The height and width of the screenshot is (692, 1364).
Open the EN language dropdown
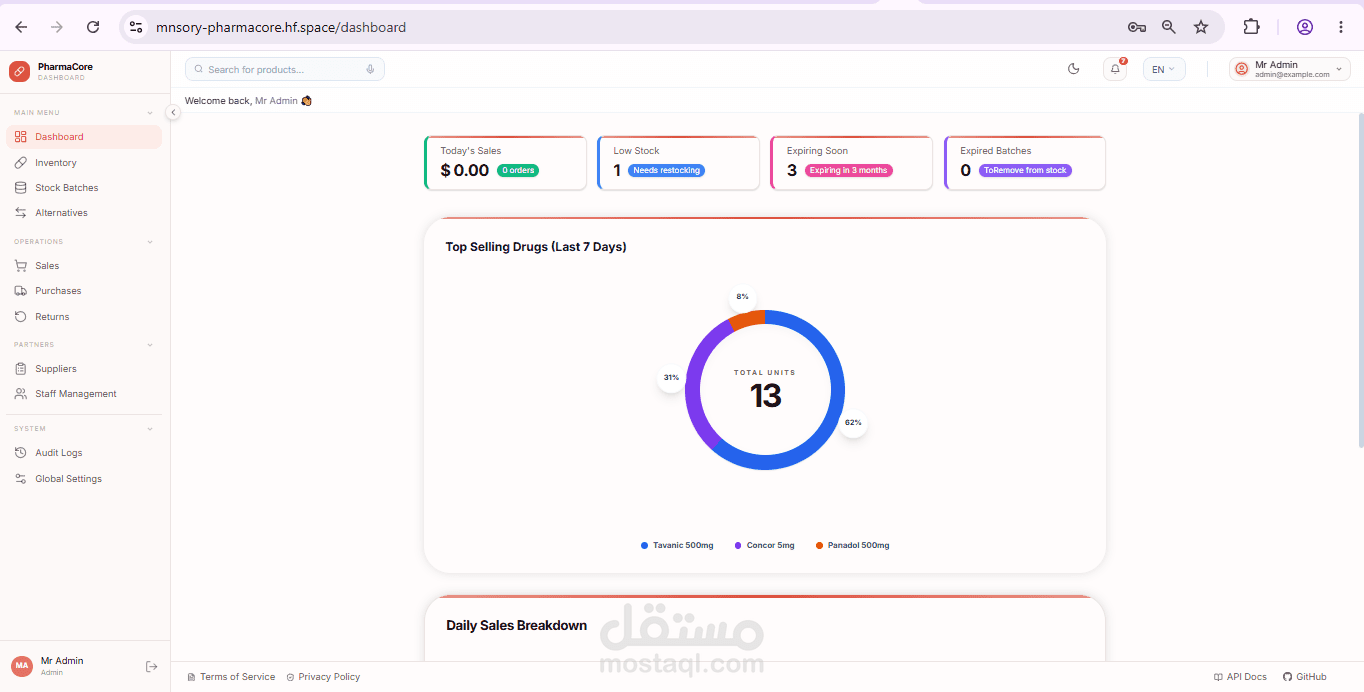pyautogui.click(x=1164, y=69)
